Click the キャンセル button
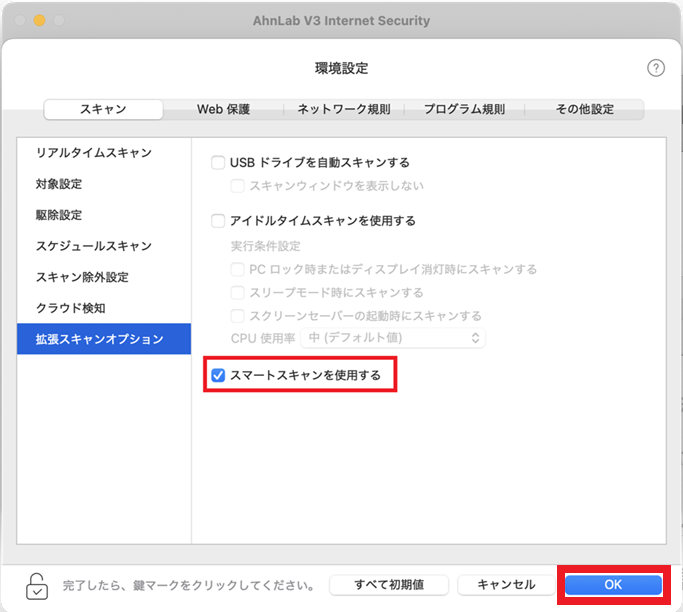 click(x=506, y=585)
